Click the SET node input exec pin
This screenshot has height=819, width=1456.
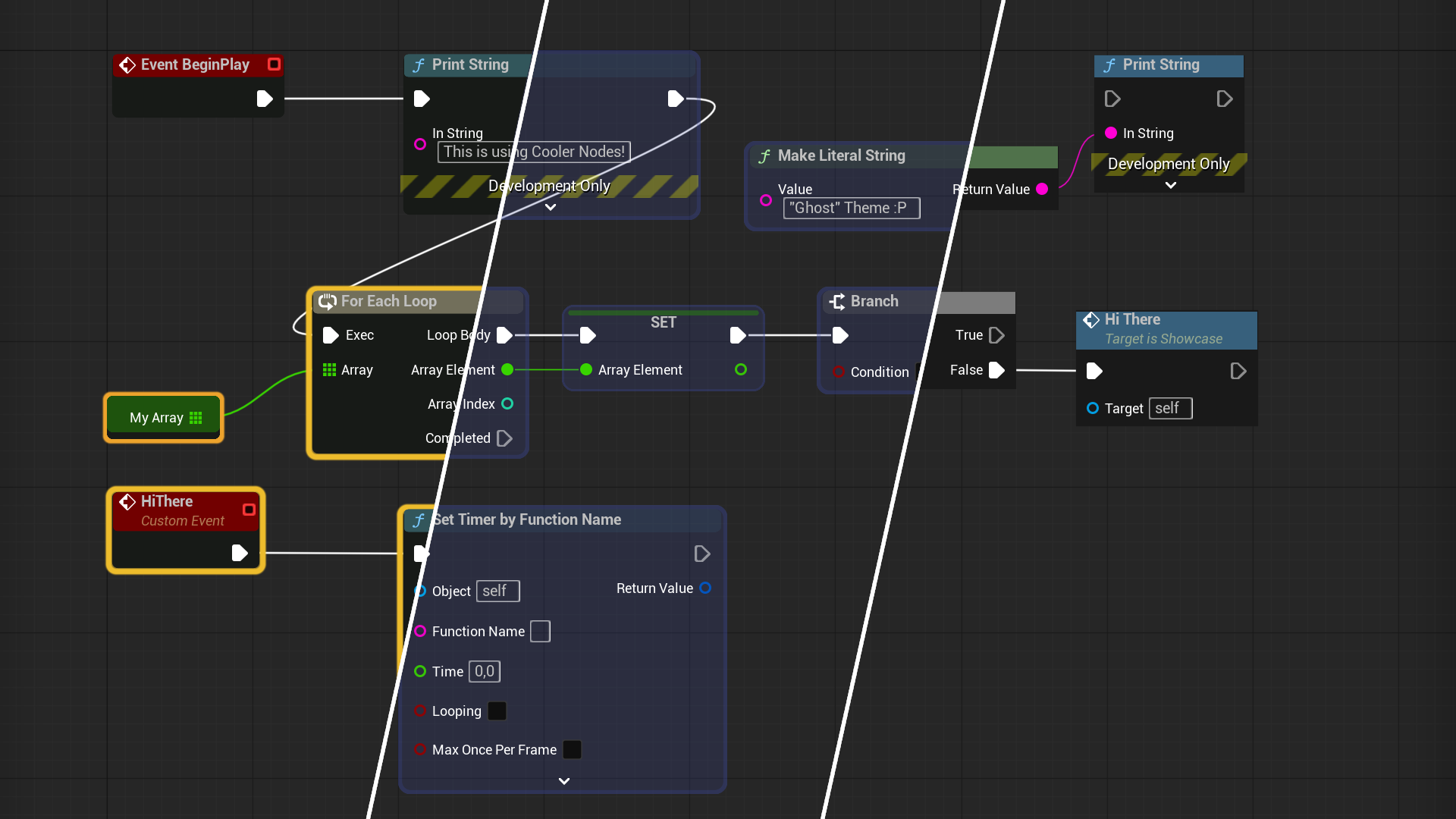pyautogui.click(x=588, y=335)
